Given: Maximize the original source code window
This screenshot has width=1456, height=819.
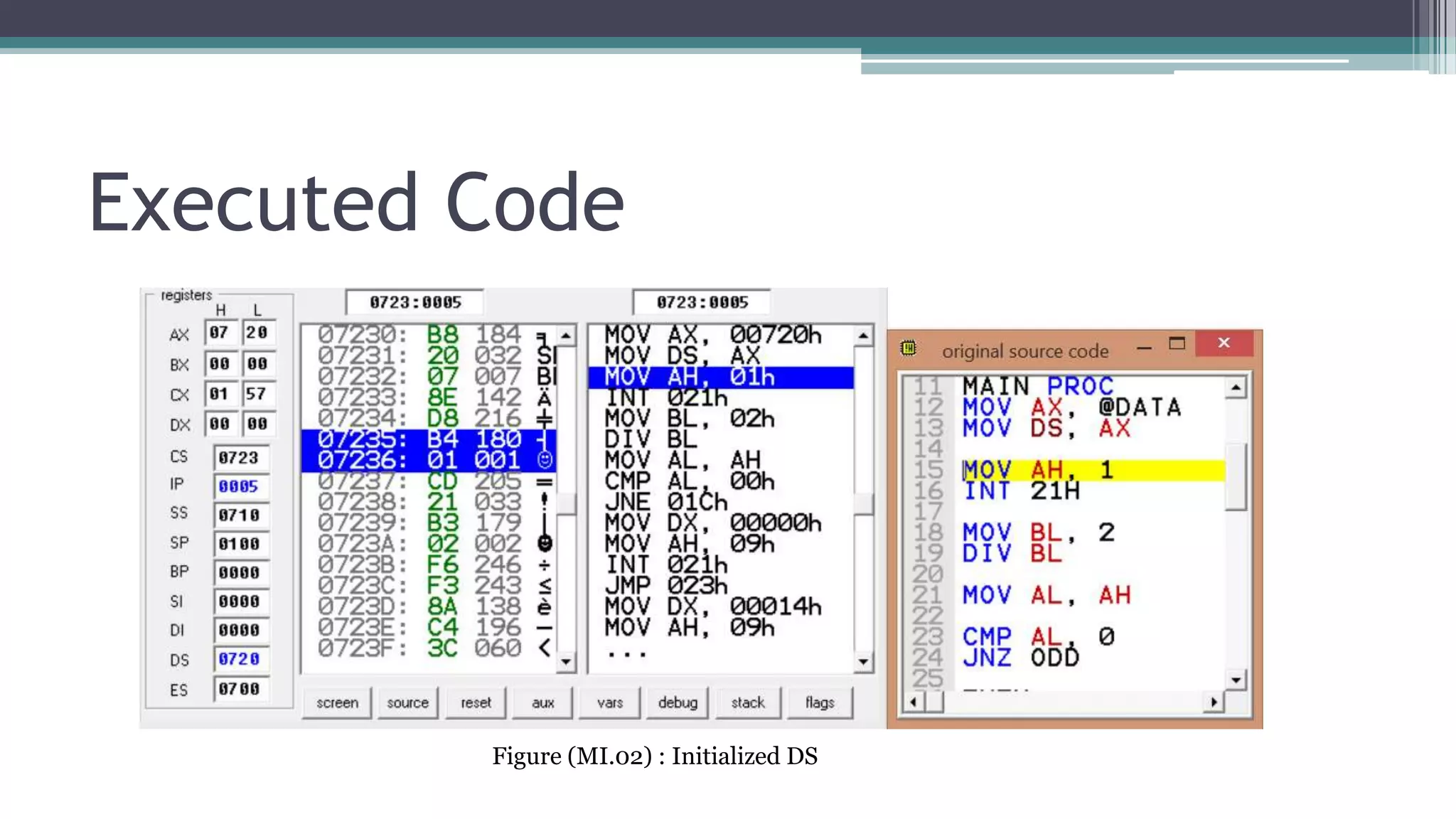Looking at the screenshot, I should (1177, 344).
